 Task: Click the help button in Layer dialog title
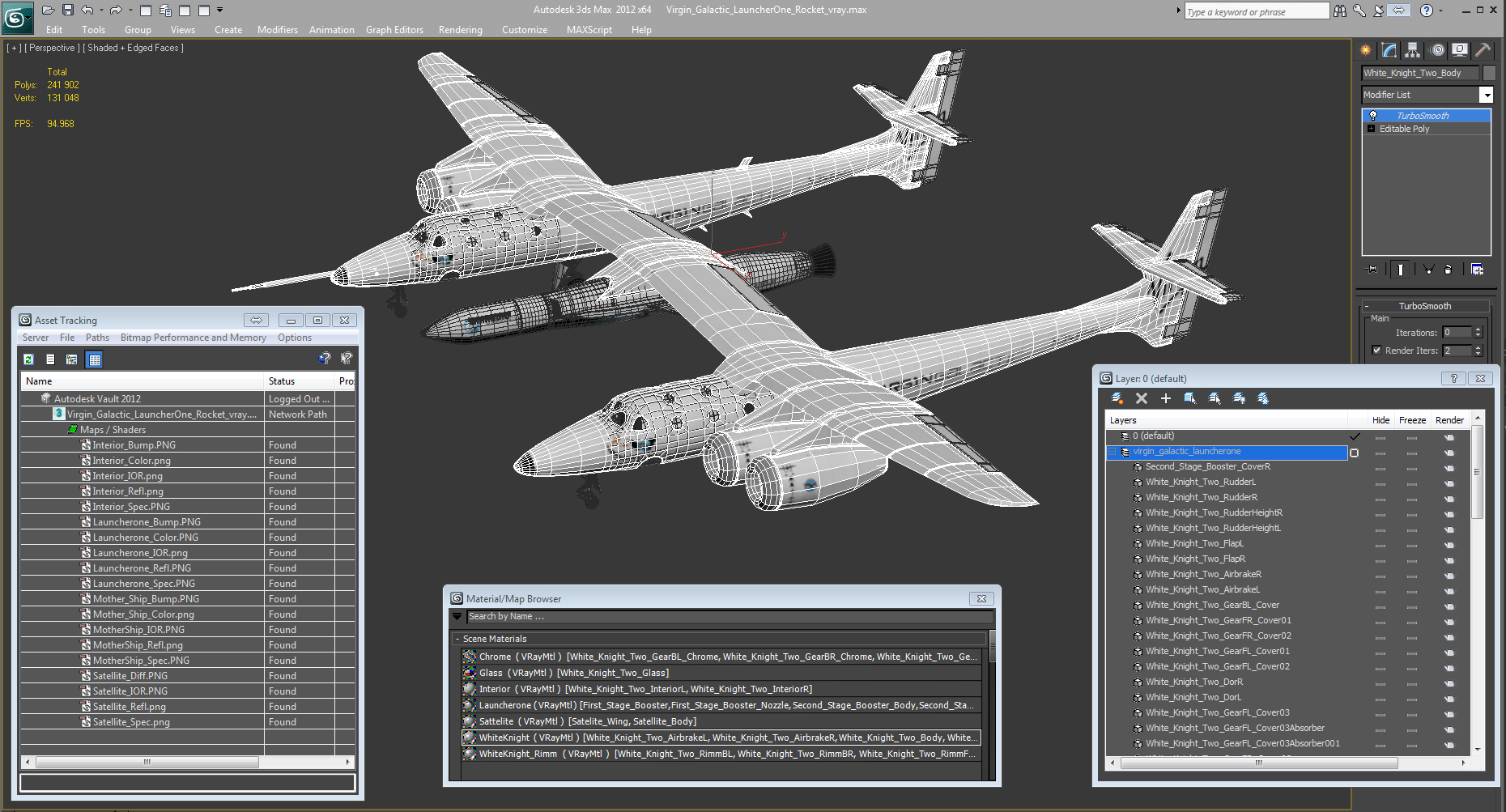pos(1453,378)
